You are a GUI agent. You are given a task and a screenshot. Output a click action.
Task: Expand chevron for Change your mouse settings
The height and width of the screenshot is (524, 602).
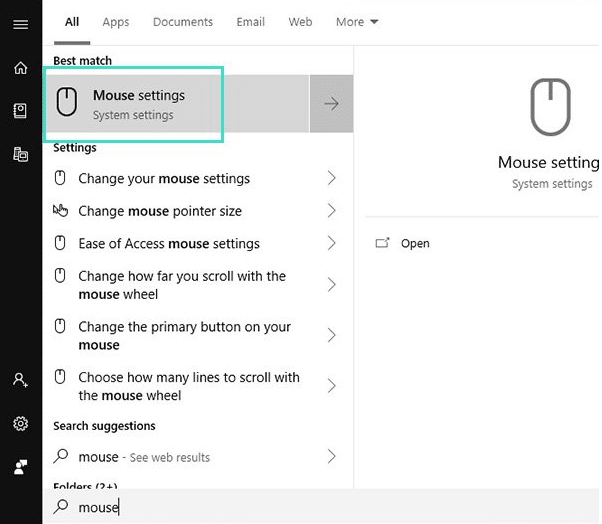[x=331, y=178]
